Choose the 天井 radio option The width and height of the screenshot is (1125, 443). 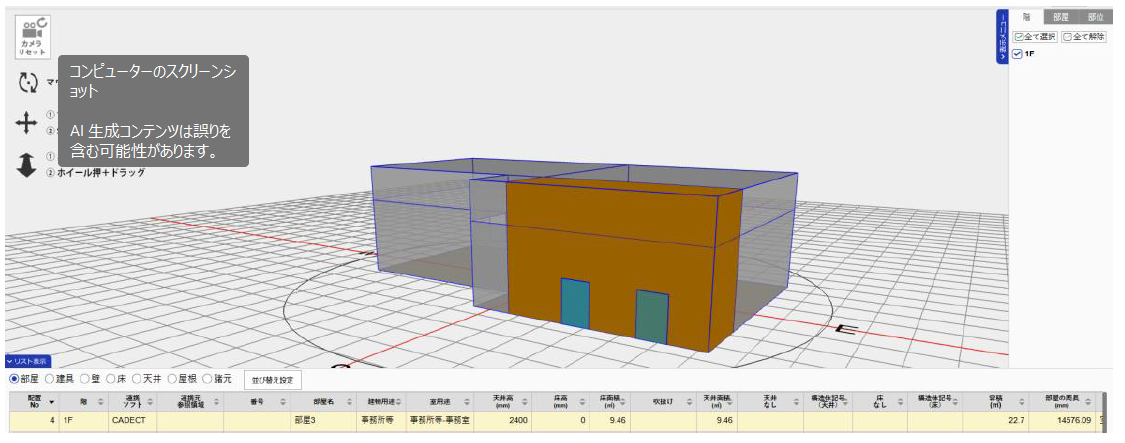click(138, 380)
